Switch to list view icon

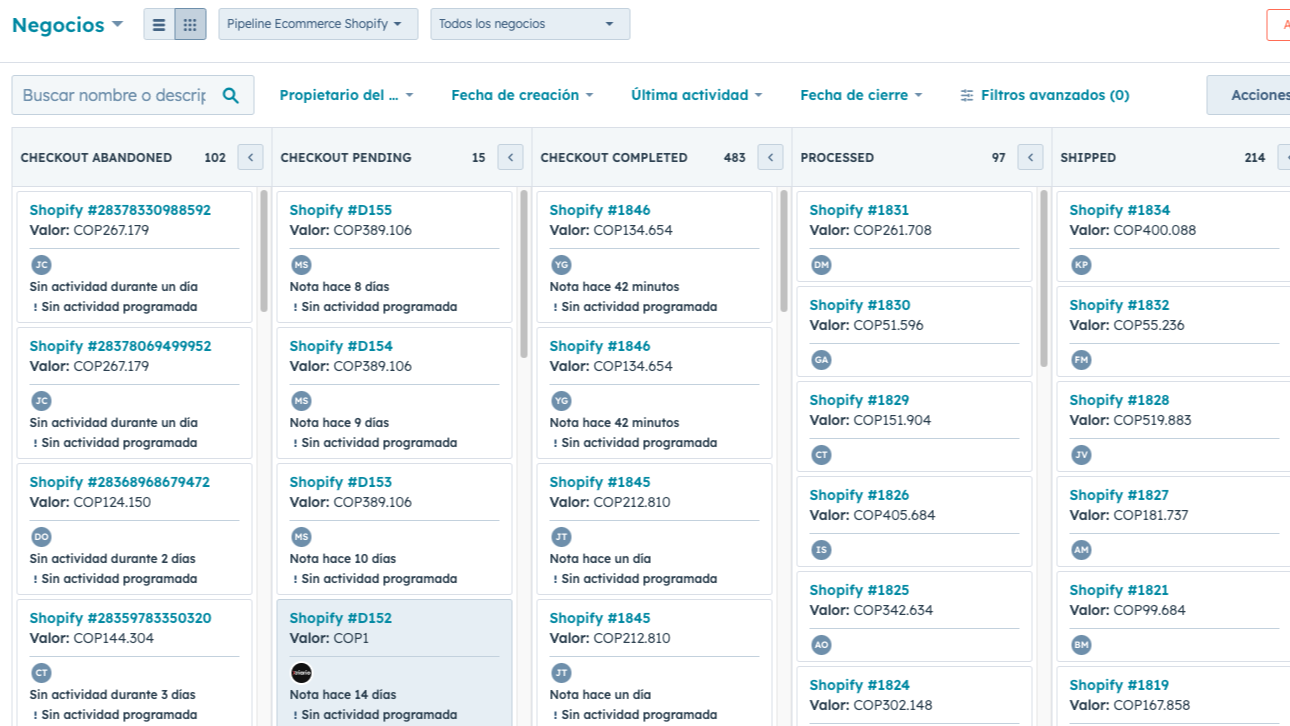(x=159, y=24)
